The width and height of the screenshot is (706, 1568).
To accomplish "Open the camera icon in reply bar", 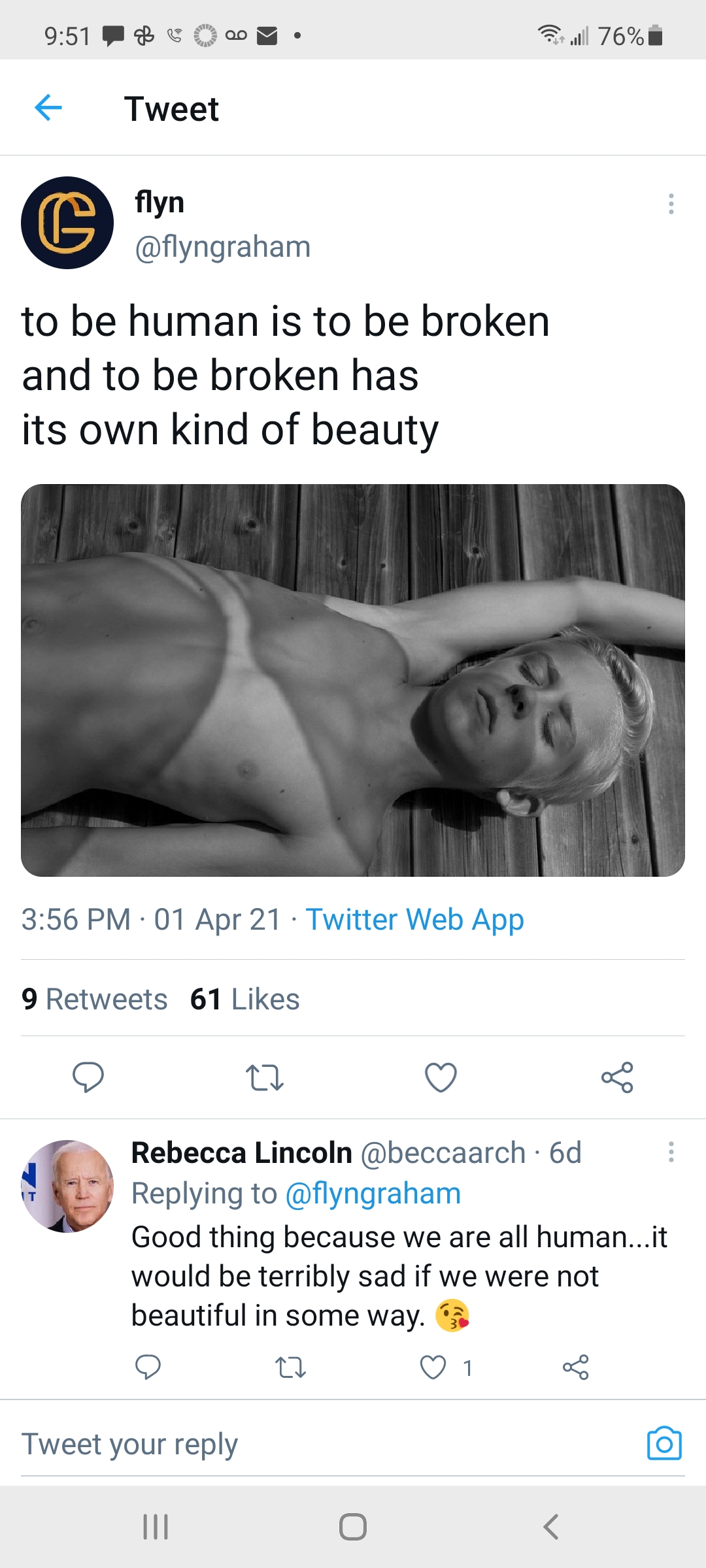I will click(x=664, y=1443).
